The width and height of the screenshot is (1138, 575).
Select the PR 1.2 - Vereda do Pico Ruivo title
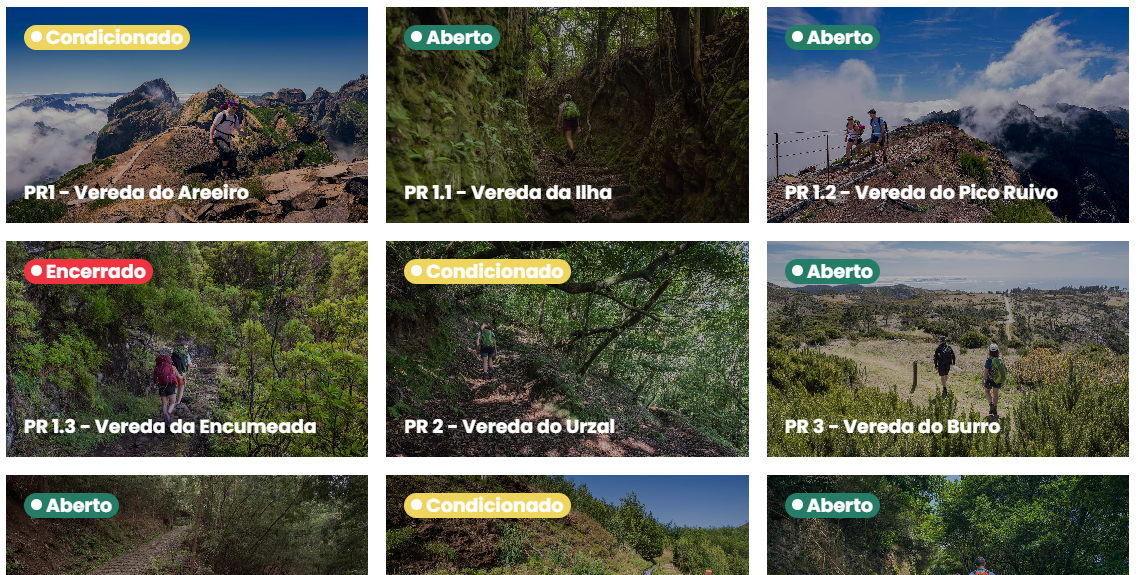click(921, 192)
